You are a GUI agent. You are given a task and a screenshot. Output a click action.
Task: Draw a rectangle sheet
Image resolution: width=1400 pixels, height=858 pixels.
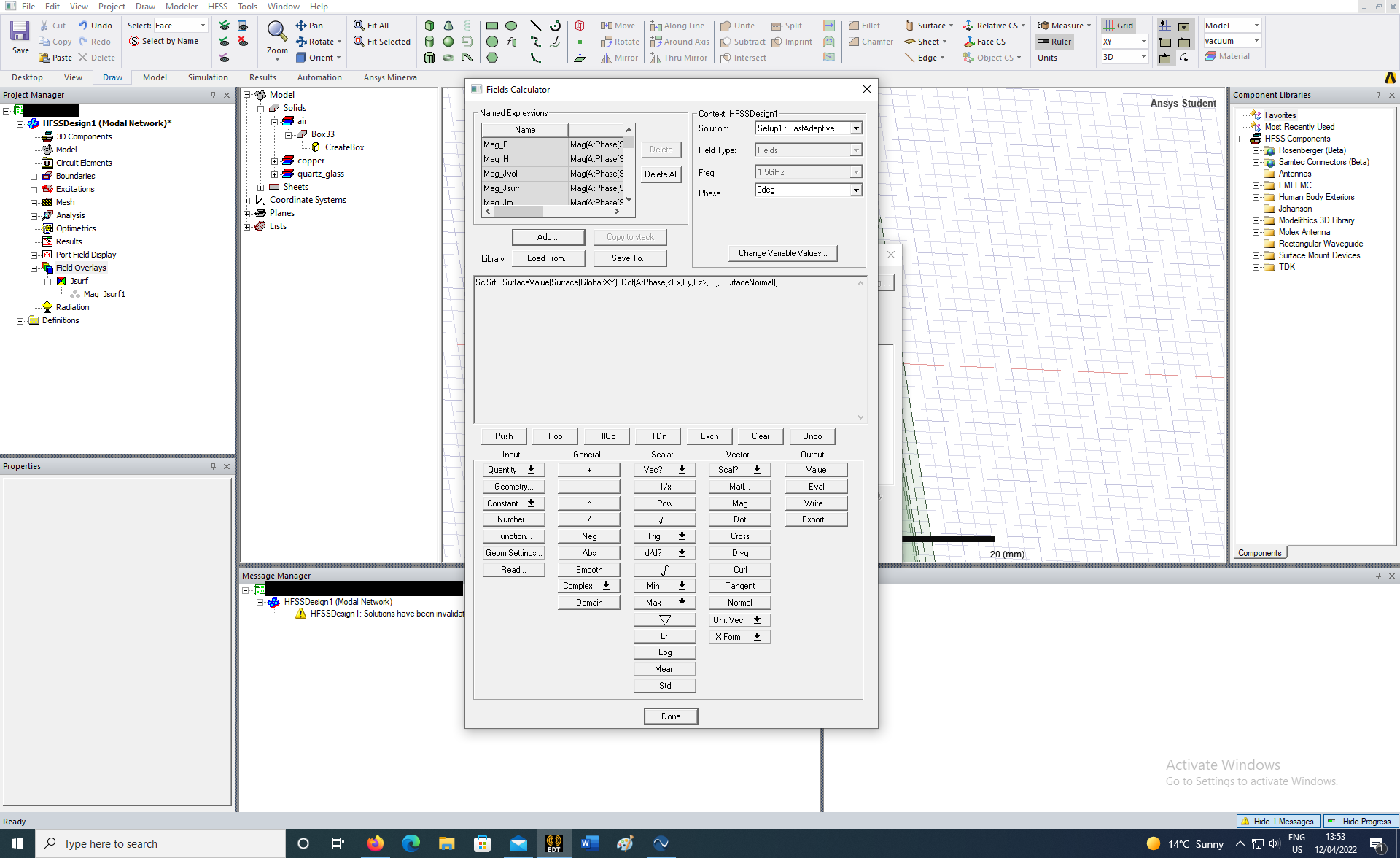492,26
